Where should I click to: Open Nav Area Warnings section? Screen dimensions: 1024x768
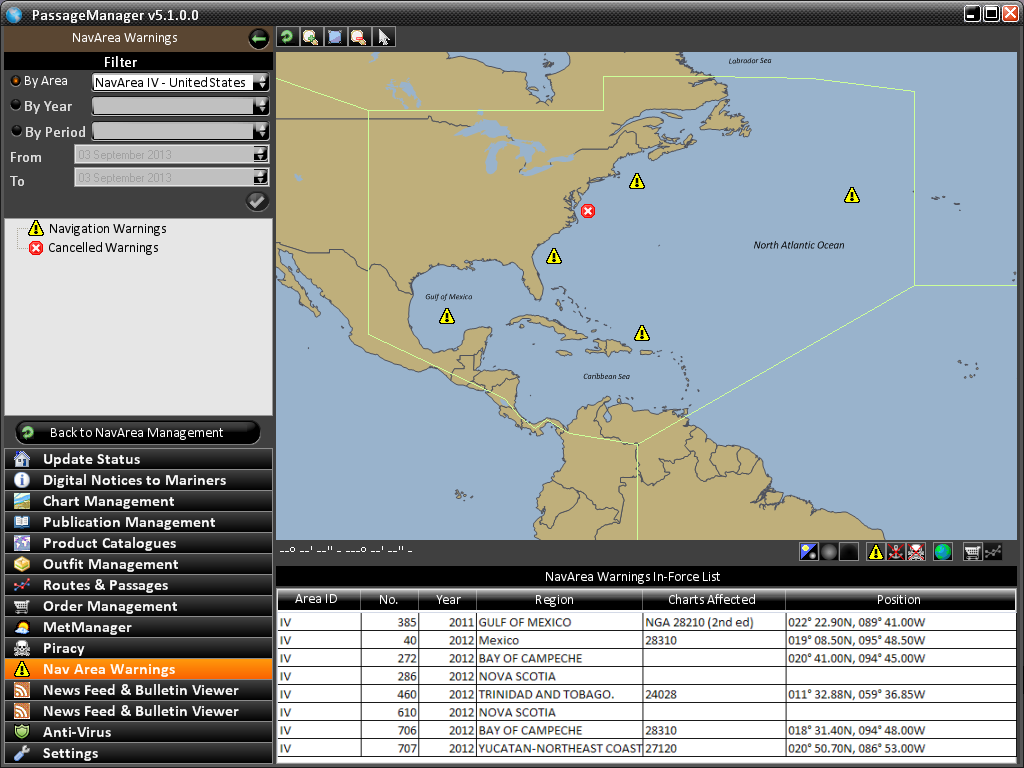138,669
